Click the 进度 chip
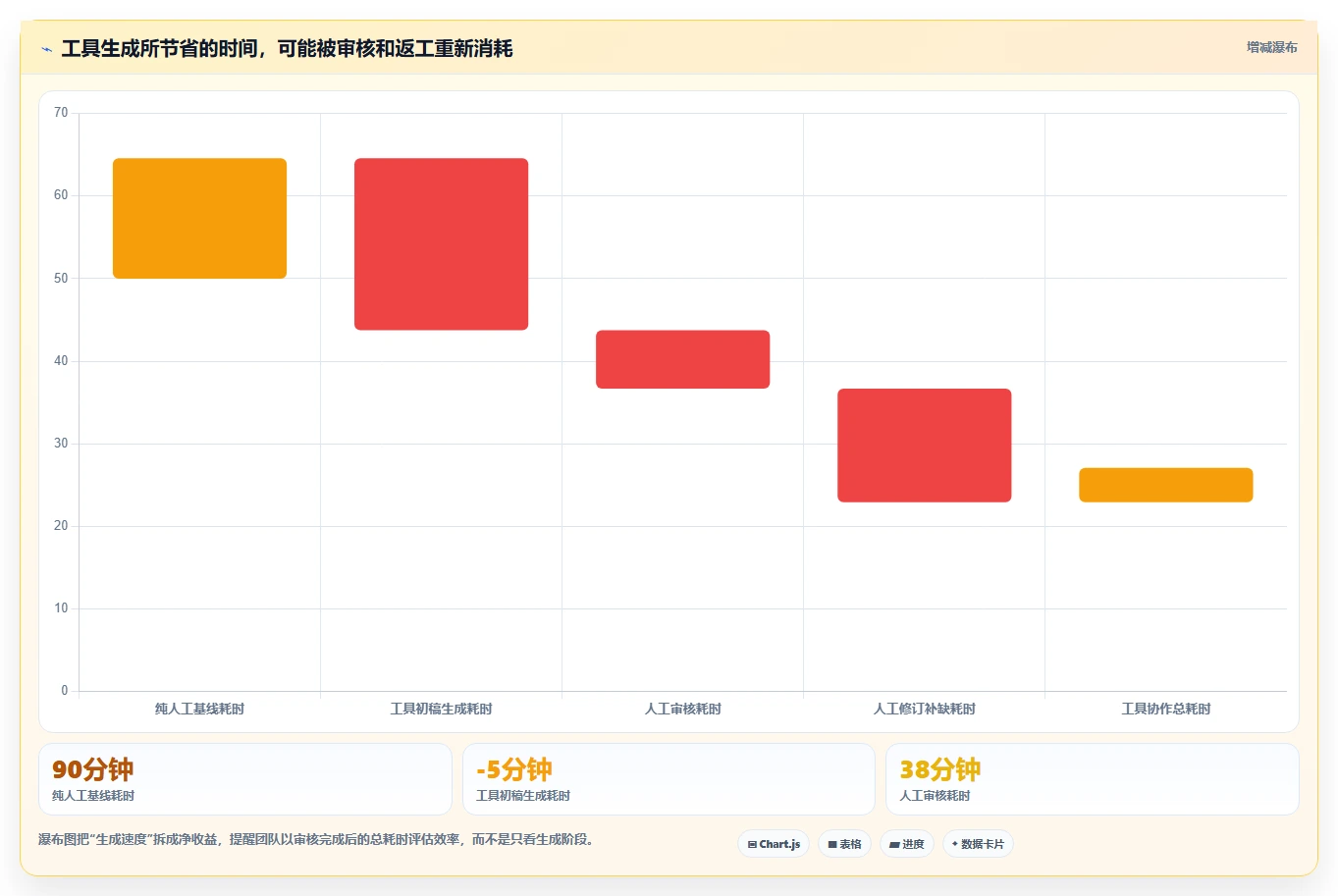Image resolution: width=1338 pixels, height=896 pixels. (x=907, y=844)
